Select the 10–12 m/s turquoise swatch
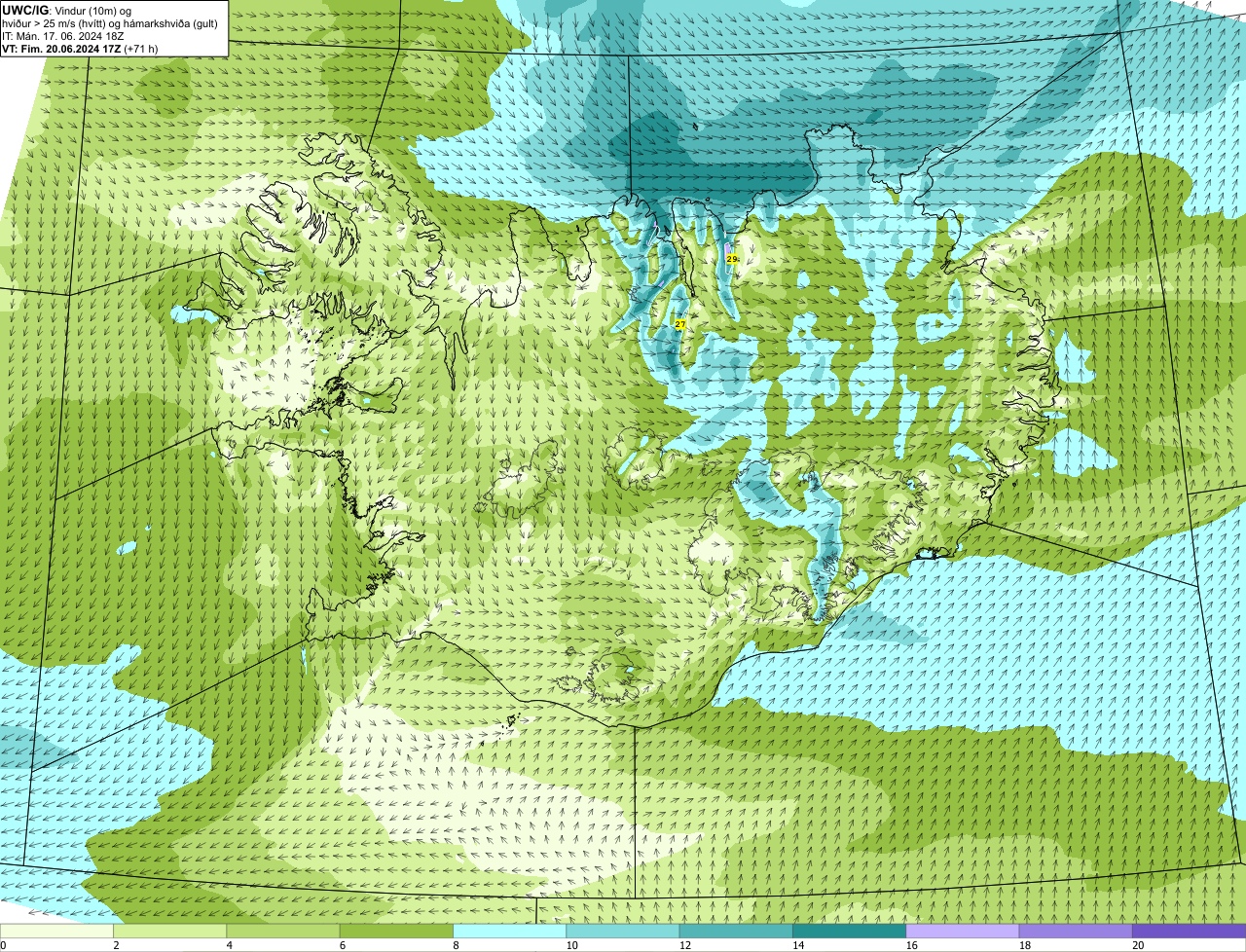1246x952 pixels. click(623, 931)
